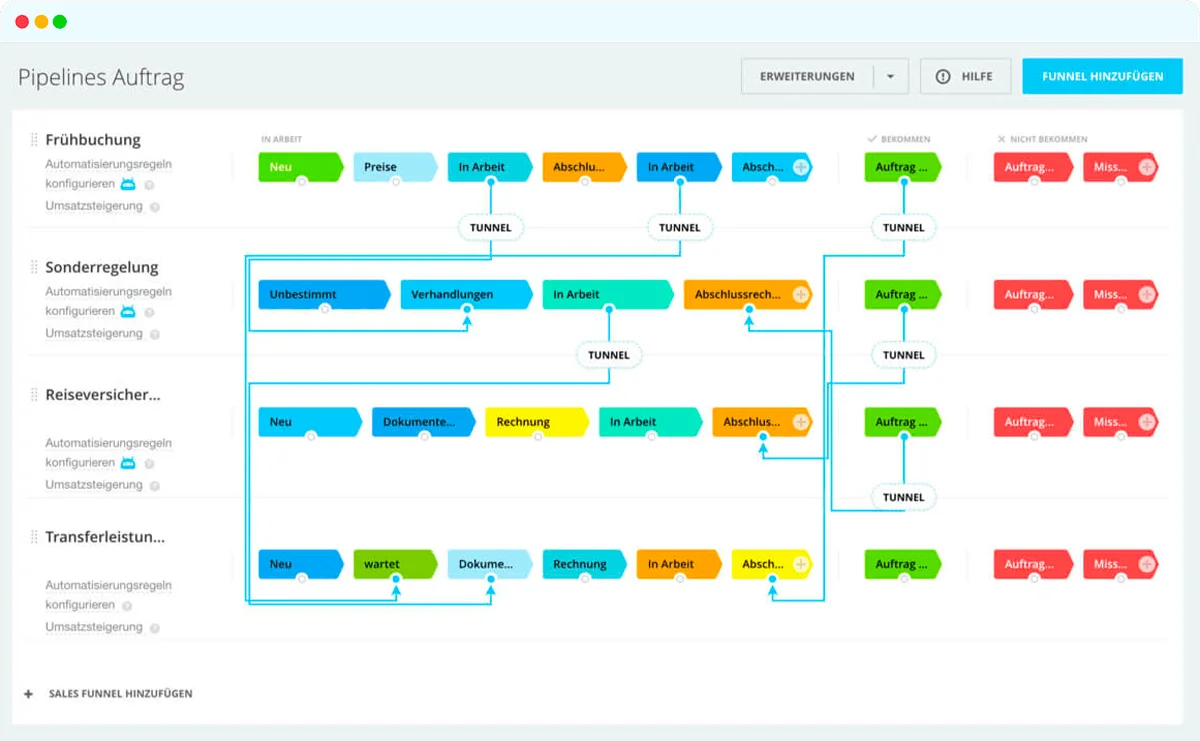
Task: Click Tunnel badge below Reiseversicher... Auftrag stage
Action: (904, 497)
